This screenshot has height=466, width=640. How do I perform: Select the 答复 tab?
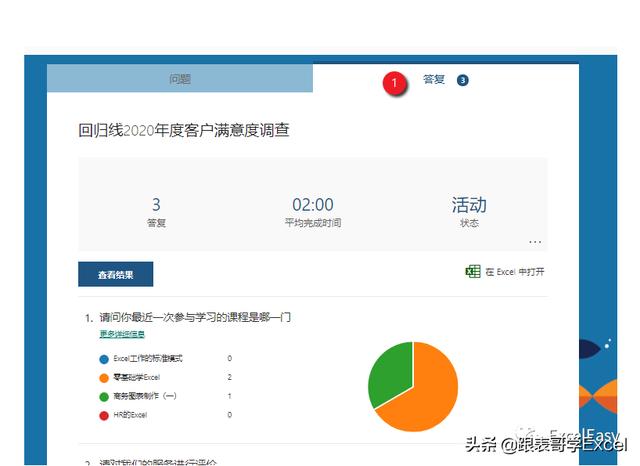pyautogui.click(x=434, y=79)
